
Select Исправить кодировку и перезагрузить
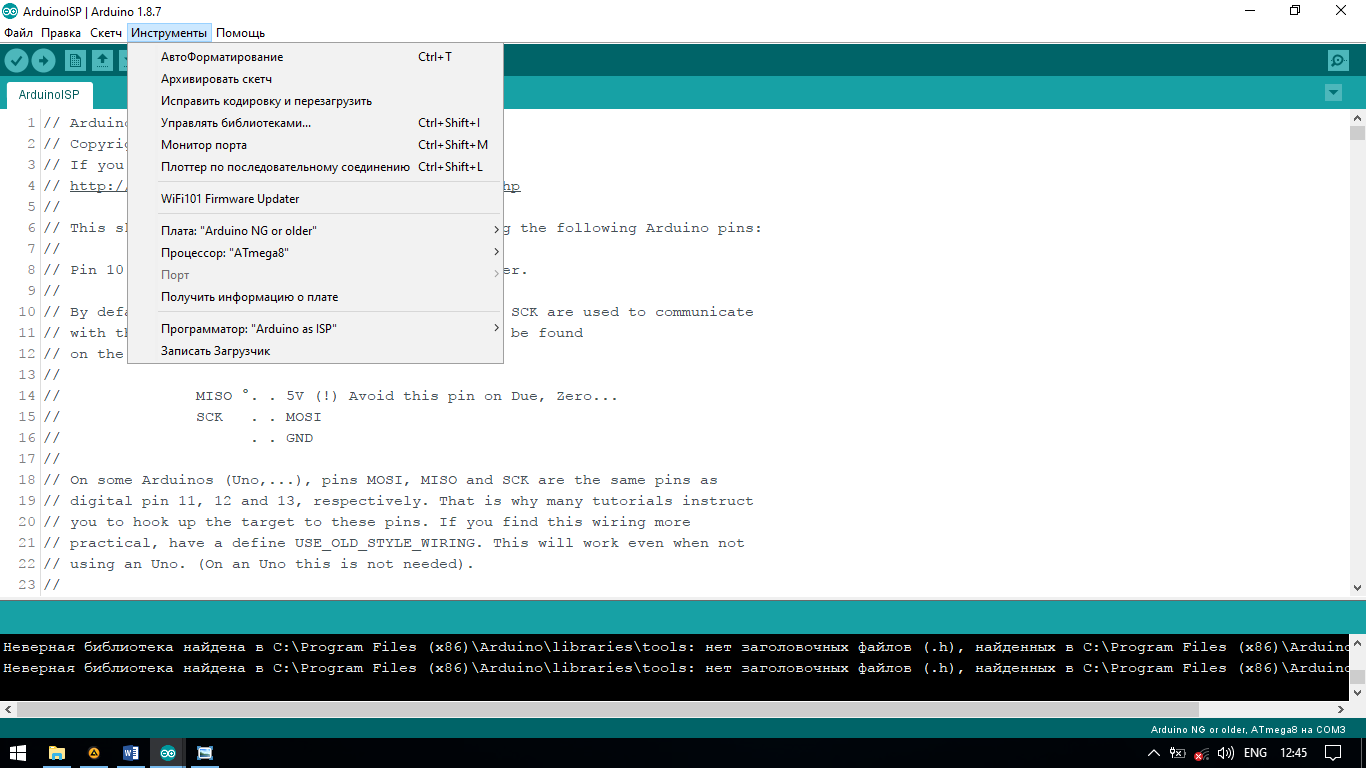316,101
